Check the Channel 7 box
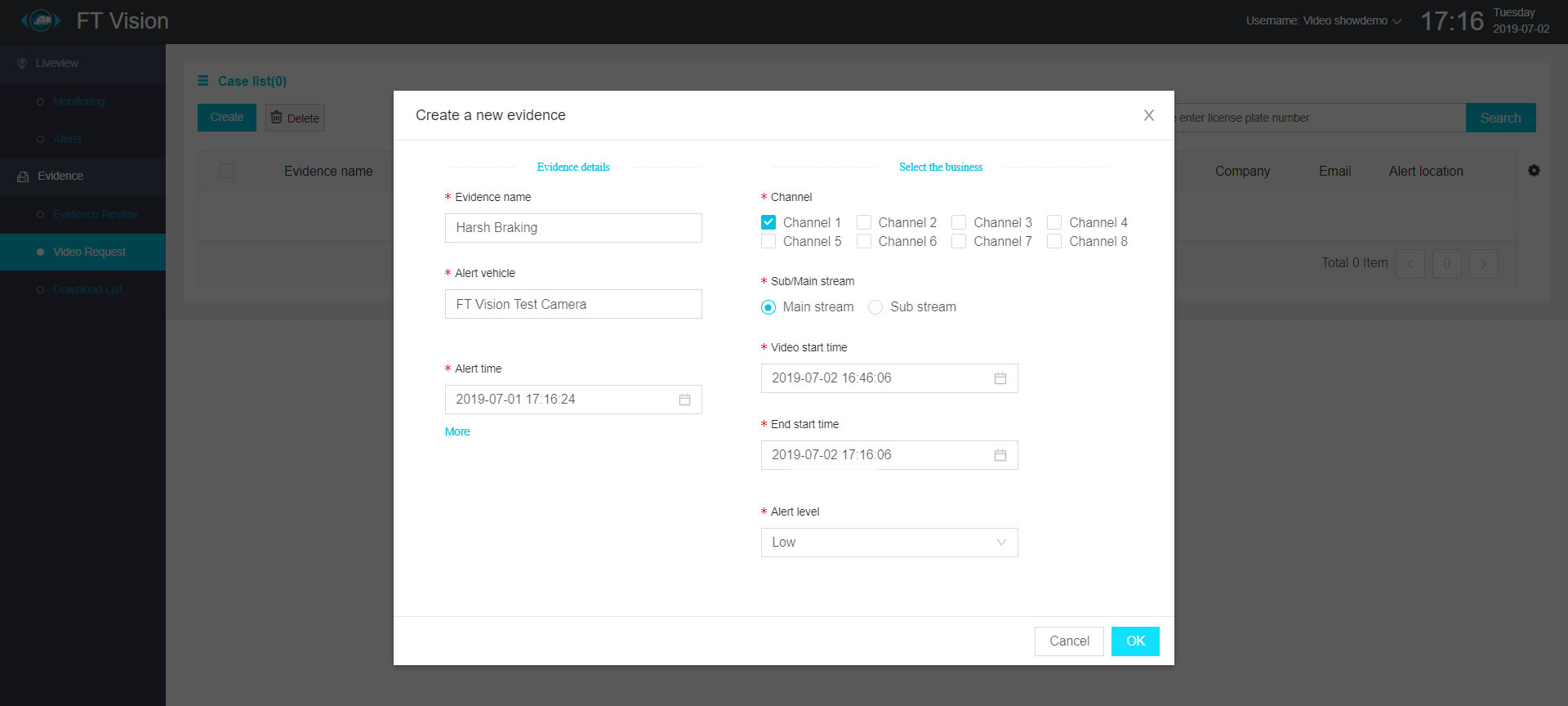Screen dimensions: 1568x706 (959, 241)
